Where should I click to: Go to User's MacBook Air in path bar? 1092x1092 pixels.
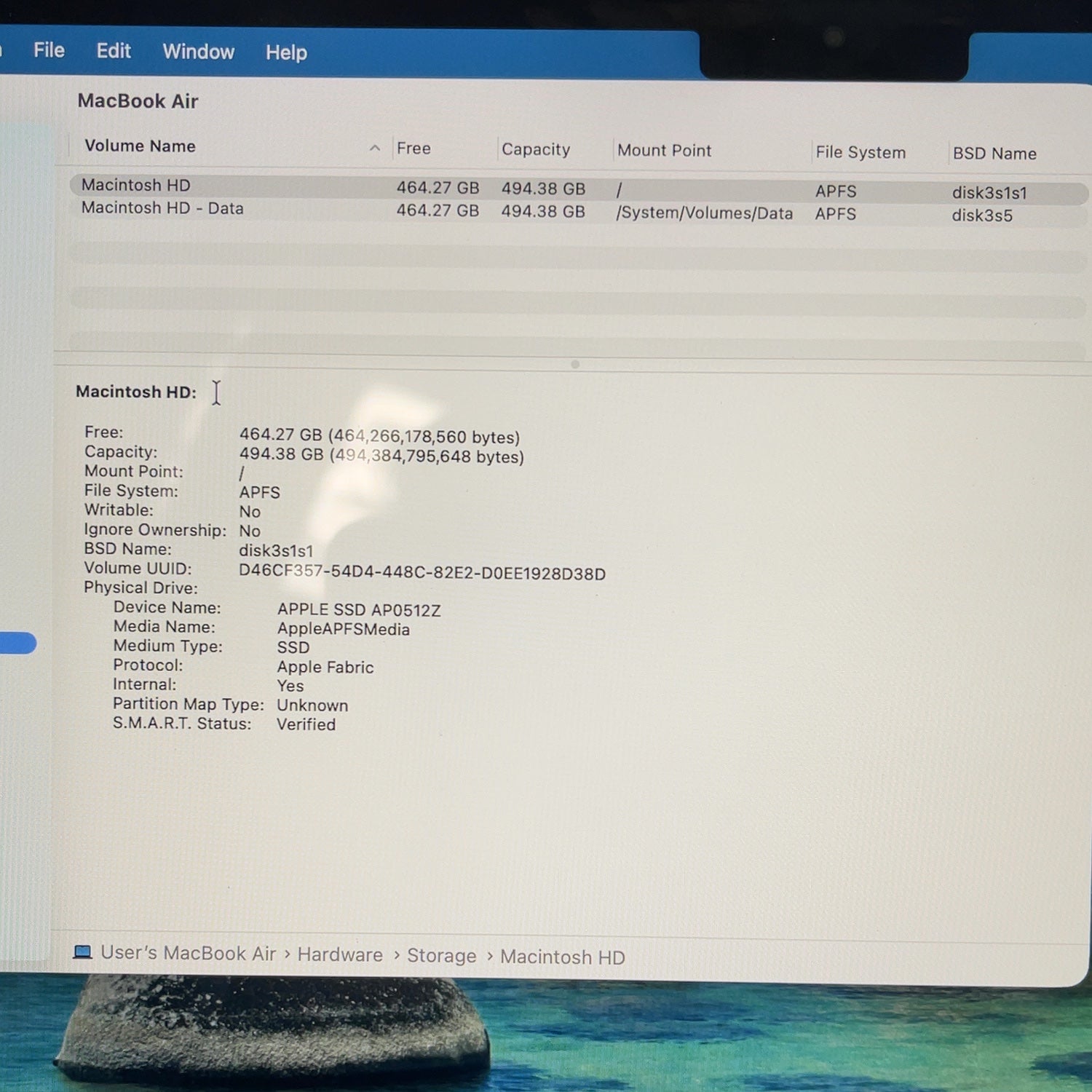pyautogui.click(x=188, y=953)
